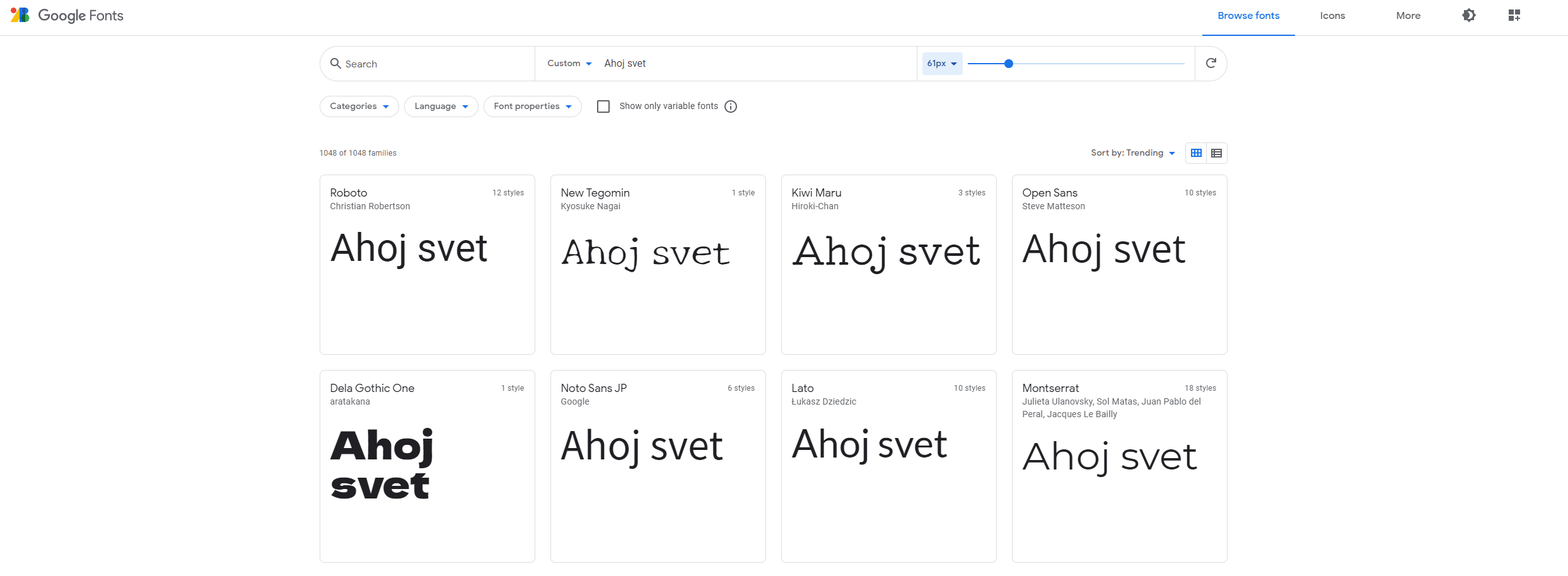
Task: Click the 'Hiroki-Chan' designer name
Action: point(815,206)
